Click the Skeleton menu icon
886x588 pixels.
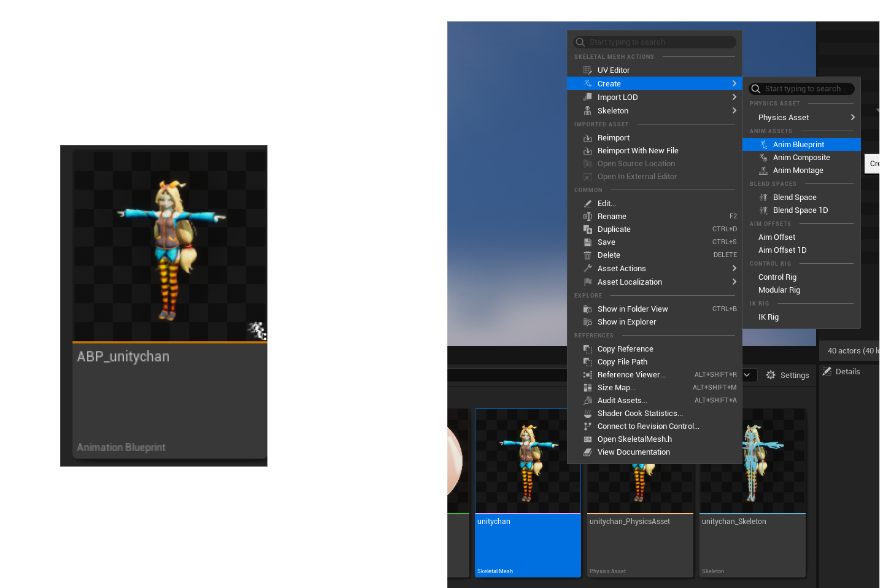pos(587,111)
